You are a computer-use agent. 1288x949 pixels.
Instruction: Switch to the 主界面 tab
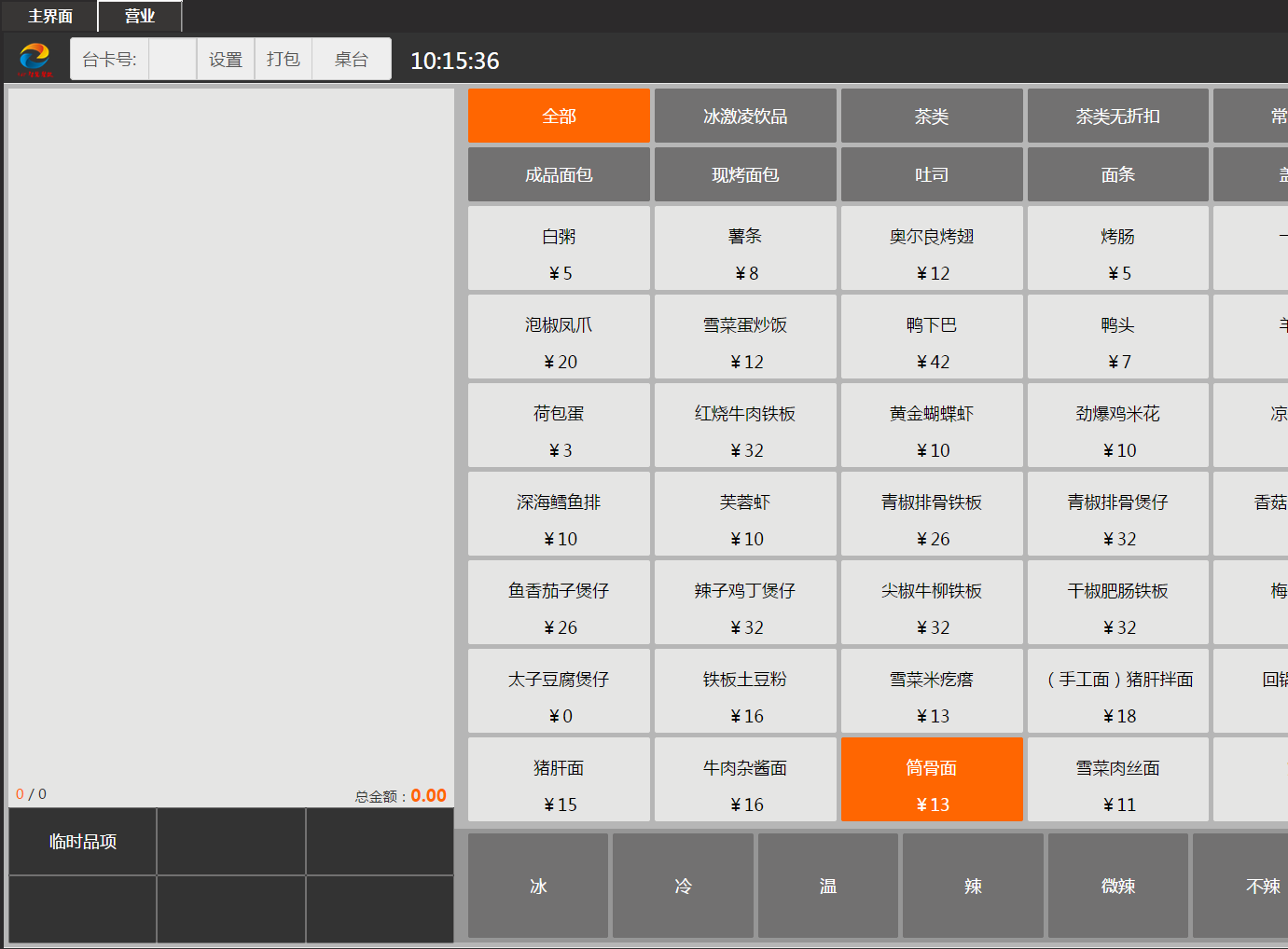click(x=49, y=16)
